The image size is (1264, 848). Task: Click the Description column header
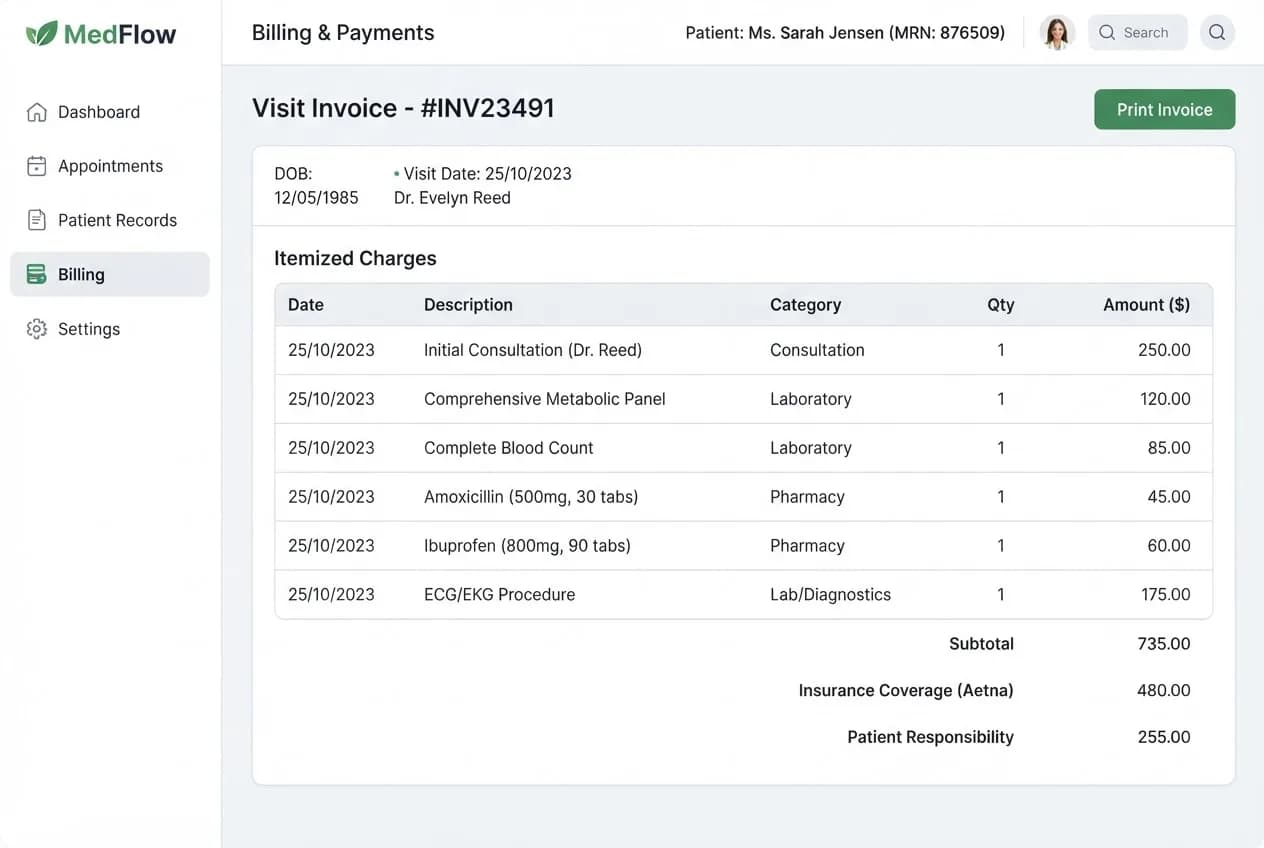(468, 305)
